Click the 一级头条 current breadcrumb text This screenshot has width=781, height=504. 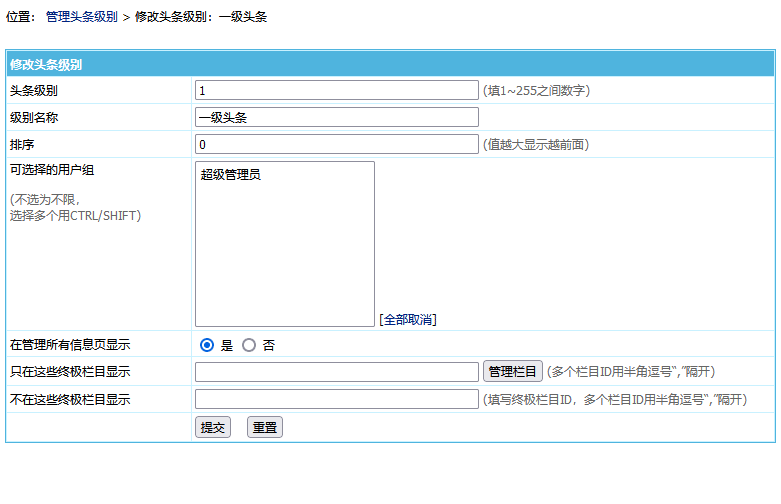243,17
